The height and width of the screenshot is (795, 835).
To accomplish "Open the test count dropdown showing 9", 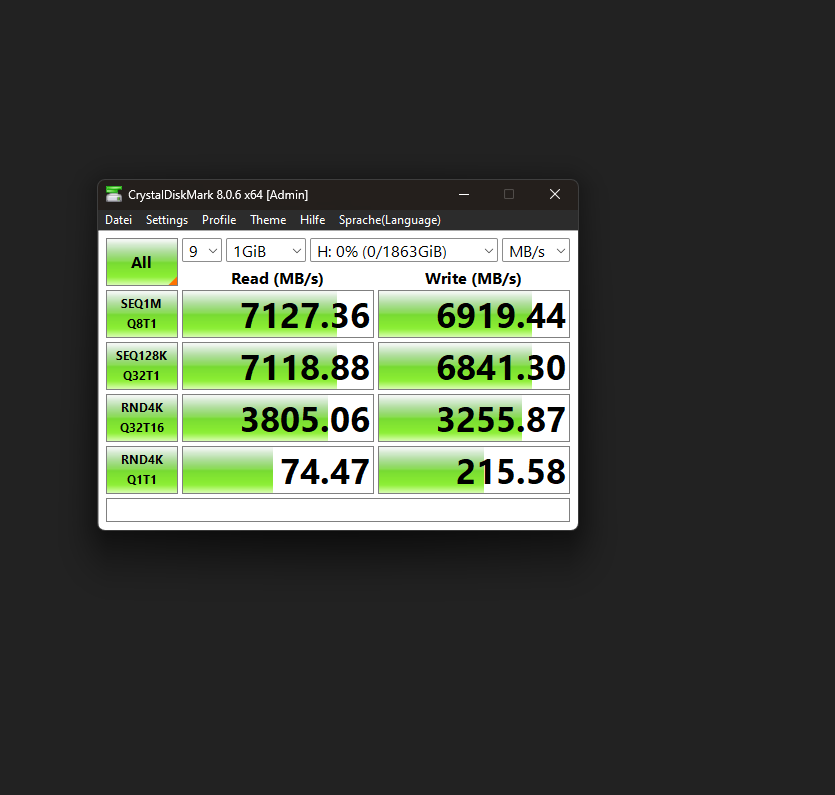I will 202,250.
